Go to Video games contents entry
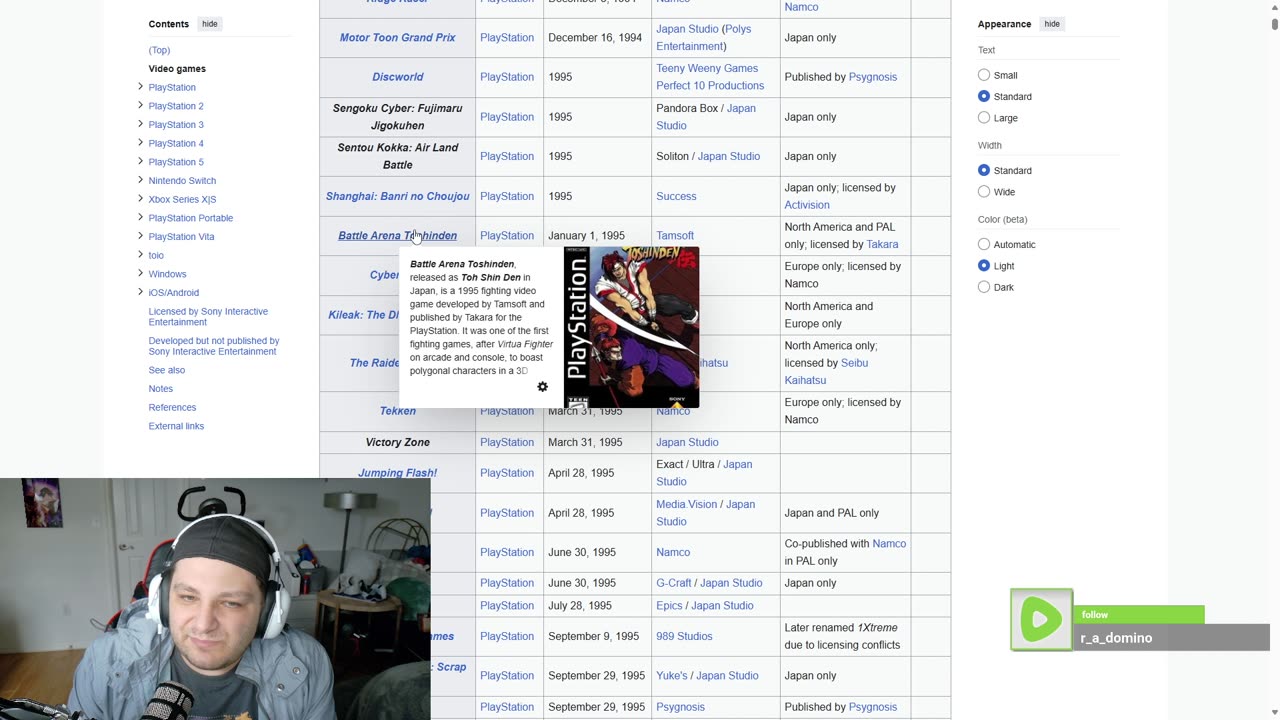The height and width of the screenshot is (720, 1280). [x=177, y=69]
